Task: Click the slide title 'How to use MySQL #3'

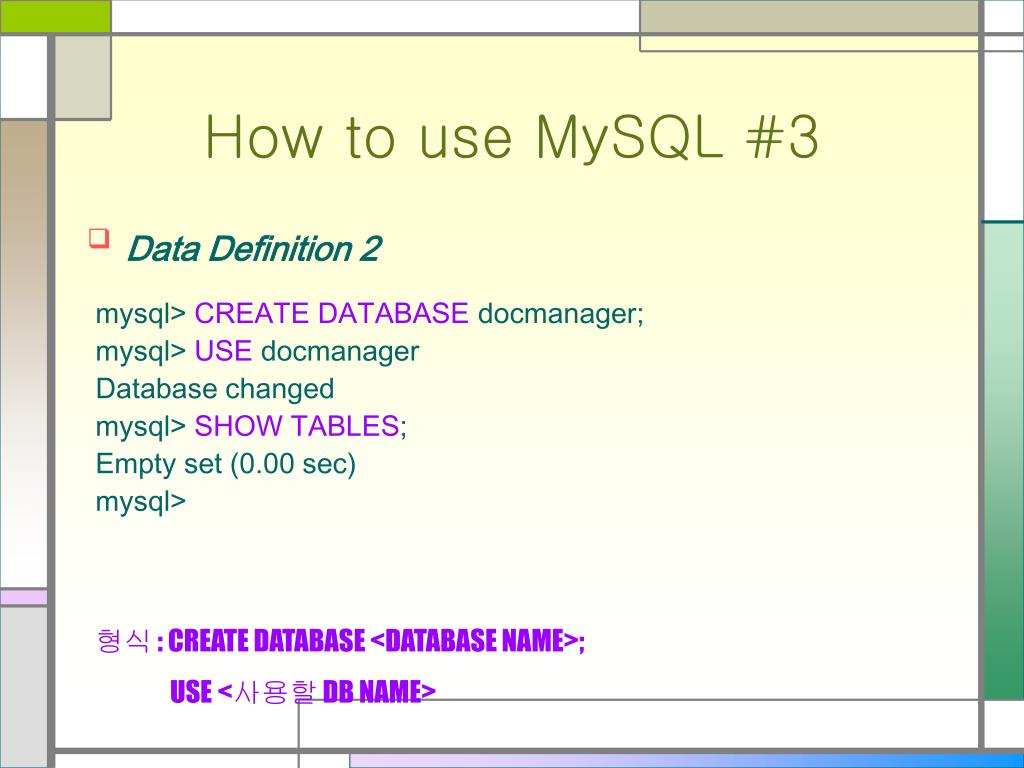Action: 512,138
